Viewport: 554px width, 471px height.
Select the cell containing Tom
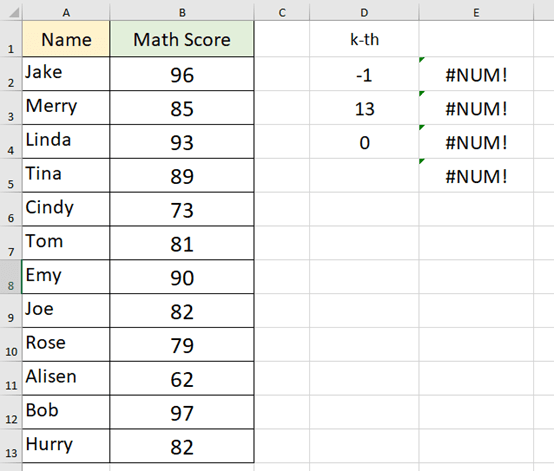coord(66,243)
